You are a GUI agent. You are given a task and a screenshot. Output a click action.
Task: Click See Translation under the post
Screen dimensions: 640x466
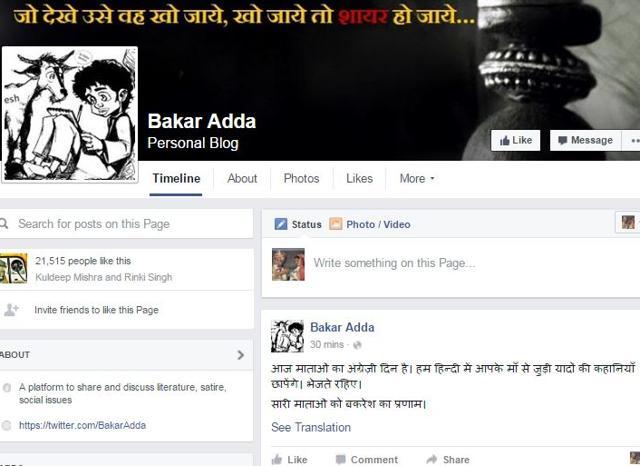point(311,427)
